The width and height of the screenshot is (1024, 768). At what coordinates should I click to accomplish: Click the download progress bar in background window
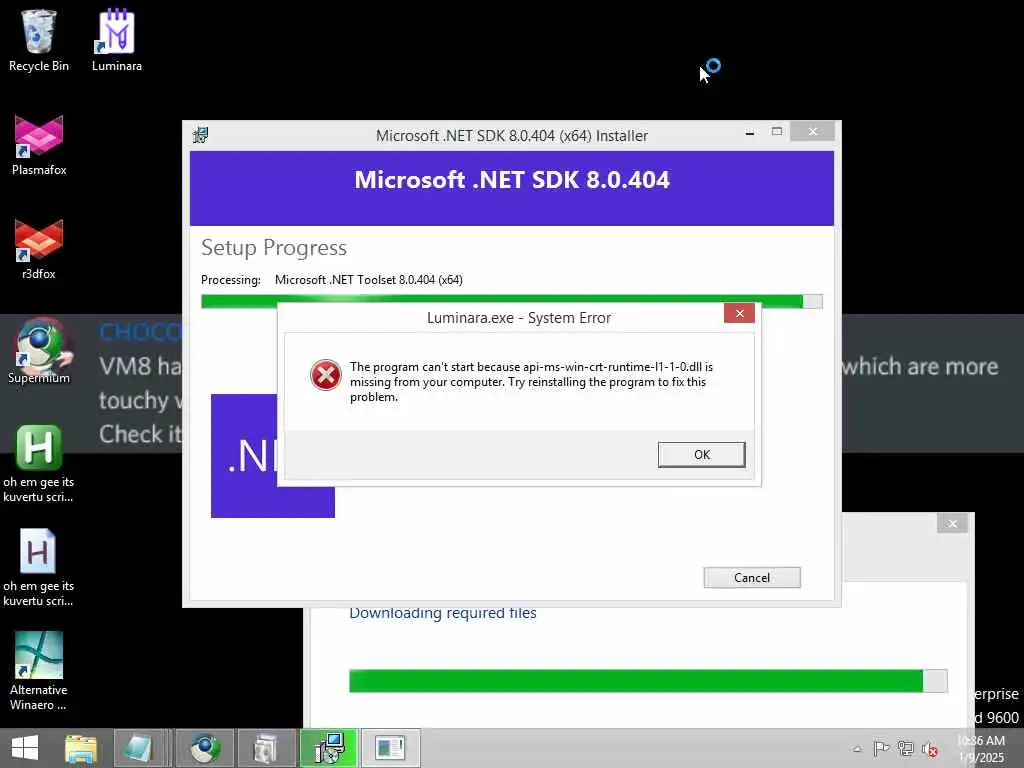coord(648,680)
